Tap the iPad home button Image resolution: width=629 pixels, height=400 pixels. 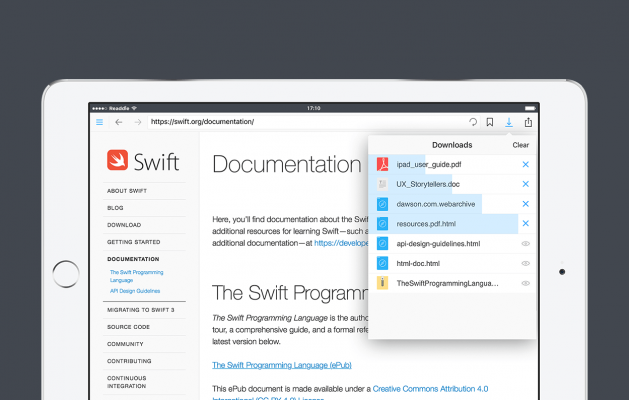(x=66, y=274)
